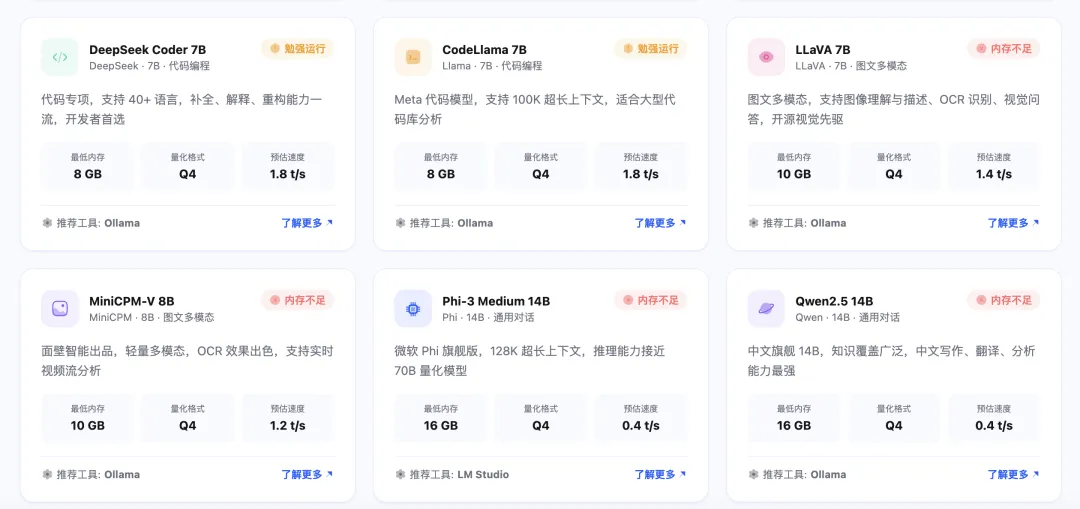
Task: Click the 1.2 t/s speed box on MiniCPM-V
Action: coord(288,417)
